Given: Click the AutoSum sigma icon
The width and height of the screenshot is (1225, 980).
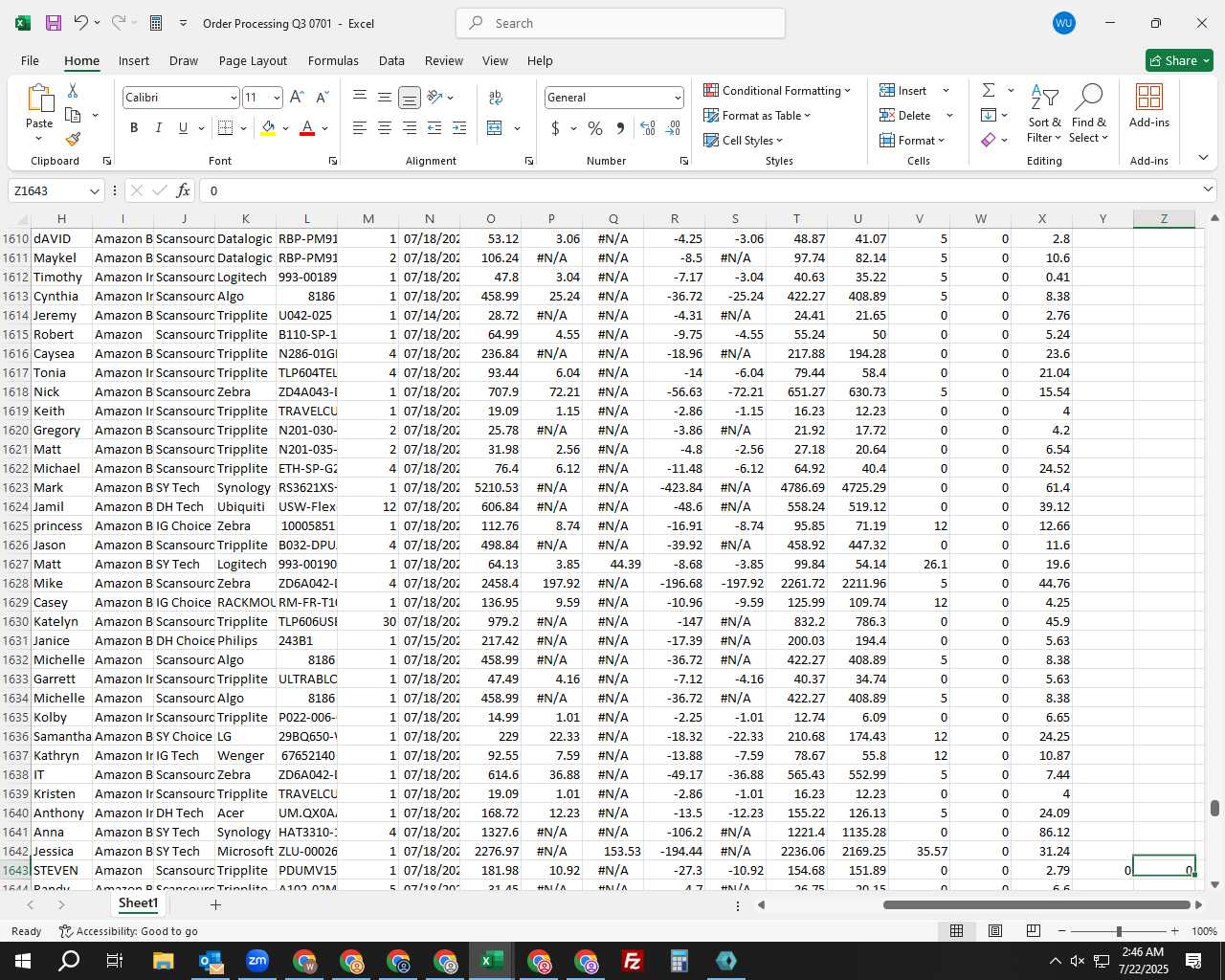Looking at the screenshot, I should click(x=989, y=90).
